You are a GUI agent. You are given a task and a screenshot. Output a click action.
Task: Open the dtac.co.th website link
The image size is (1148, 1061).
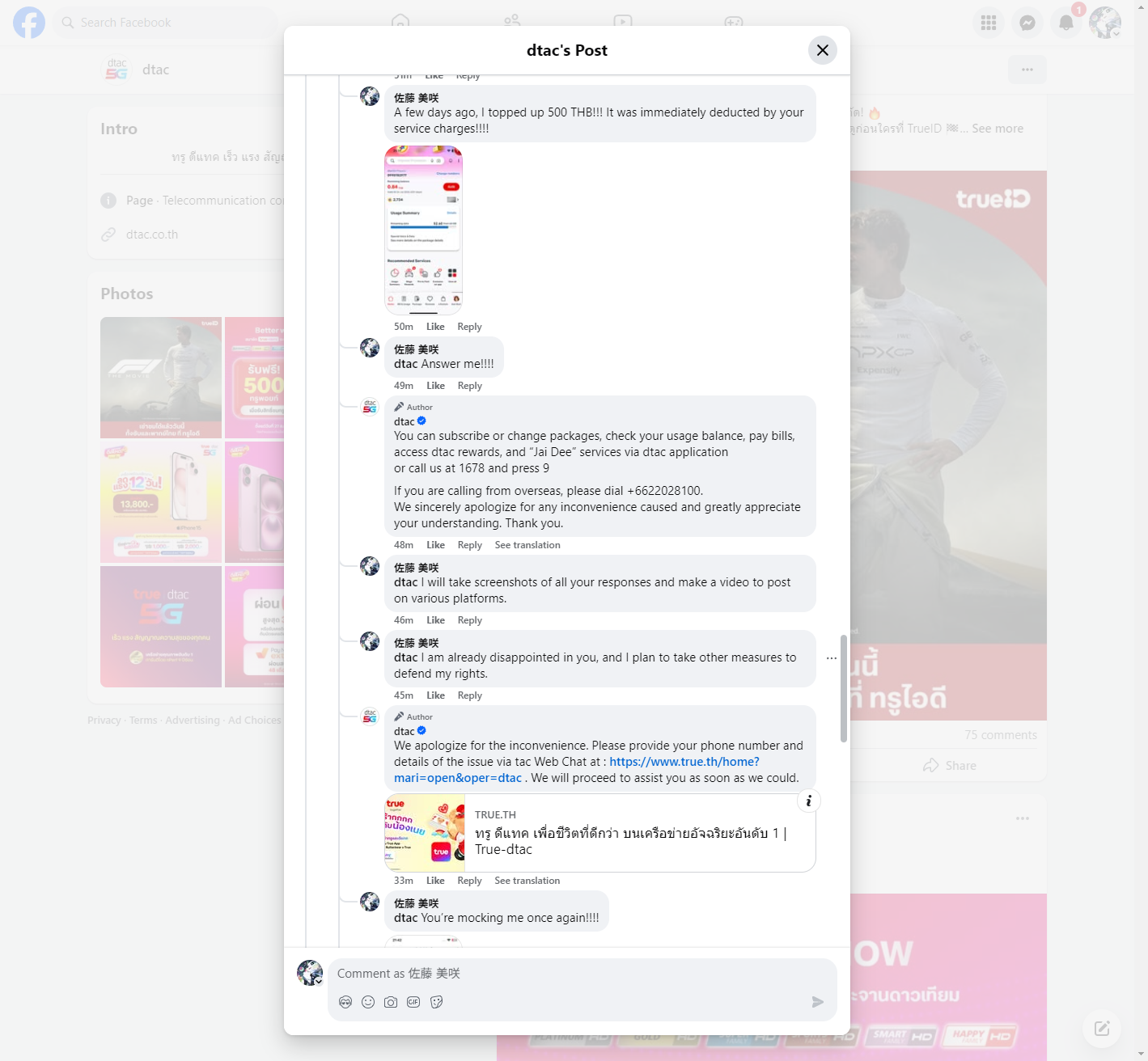tap(152, 235)
